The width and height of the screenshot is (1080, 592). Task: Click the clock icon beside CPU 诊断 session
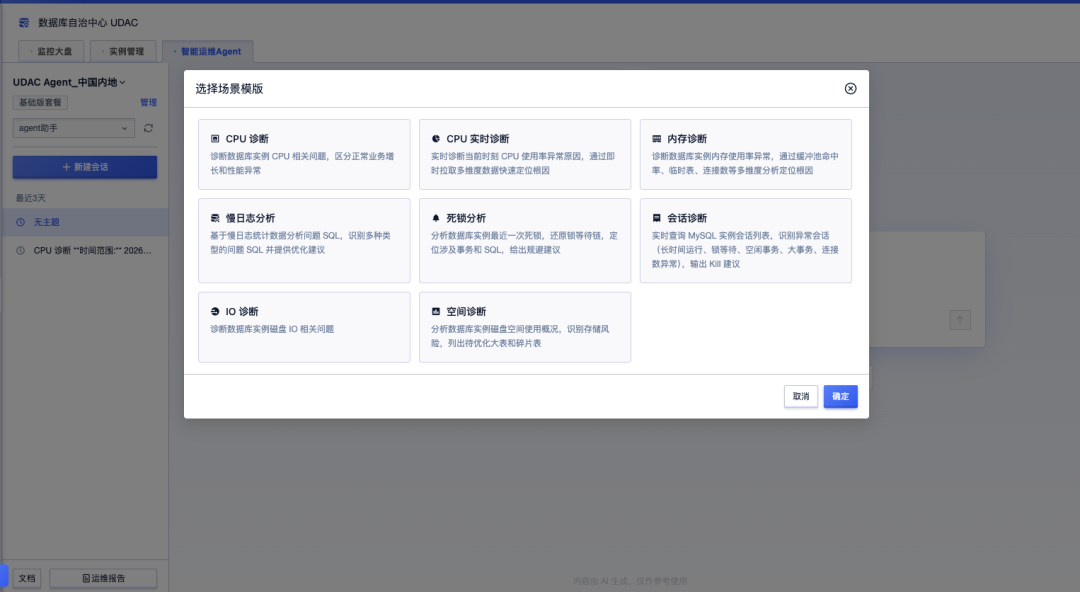21,250
